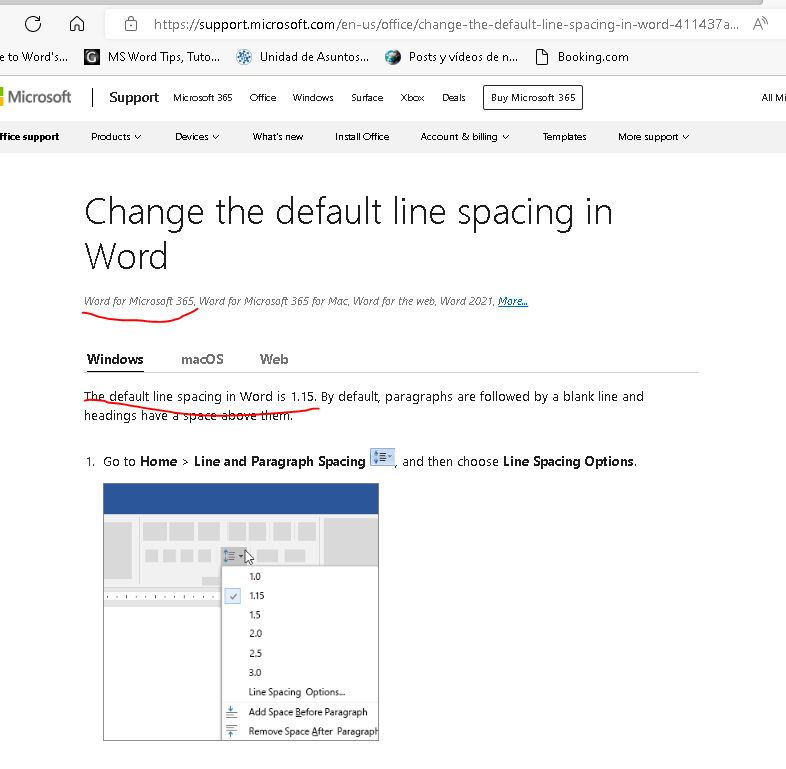Expand the Account & billing dropdown

click(x=465, y=137)
